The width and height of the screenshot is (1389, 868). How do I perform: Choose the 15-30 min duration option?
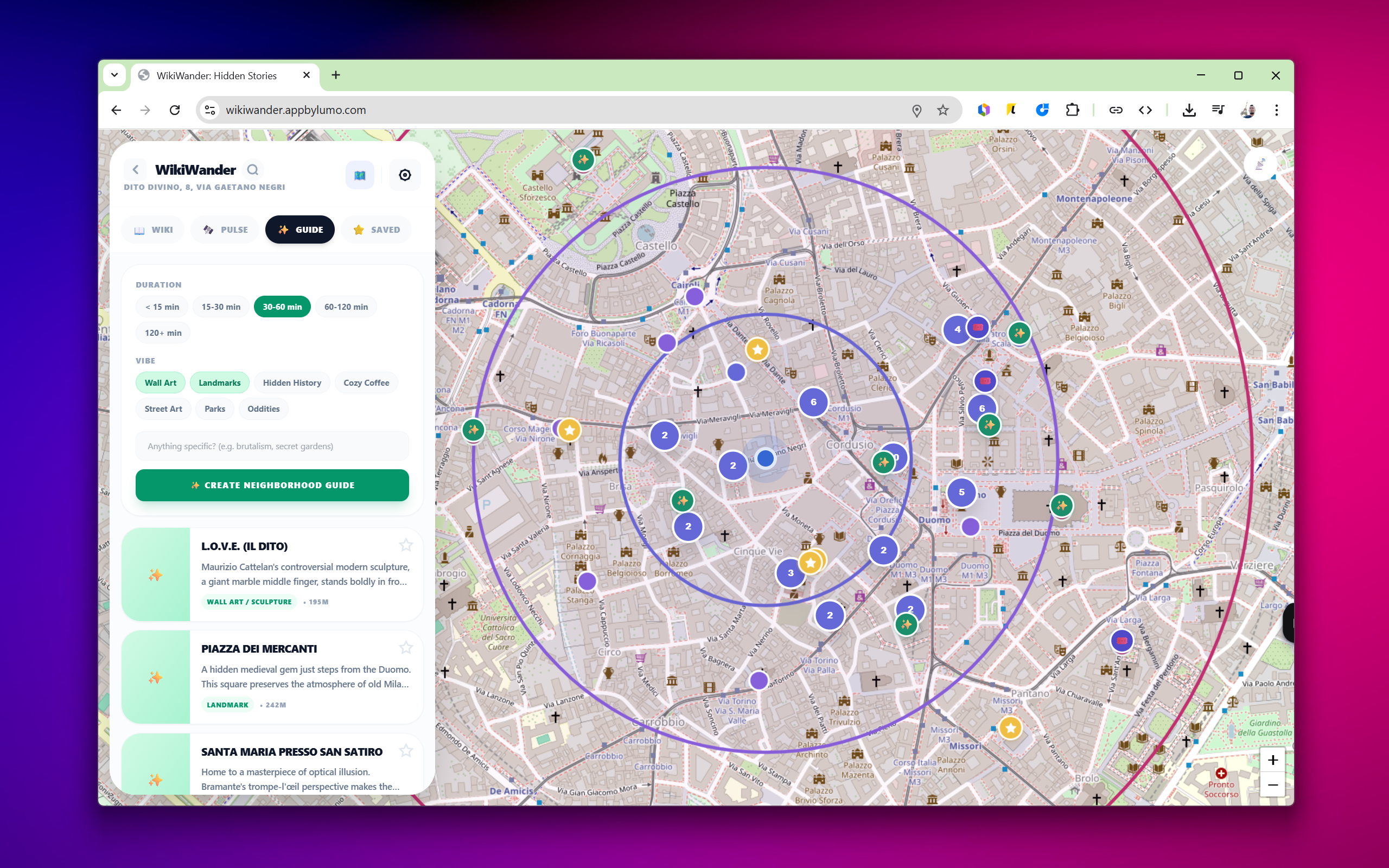click(x=221, y=307)
